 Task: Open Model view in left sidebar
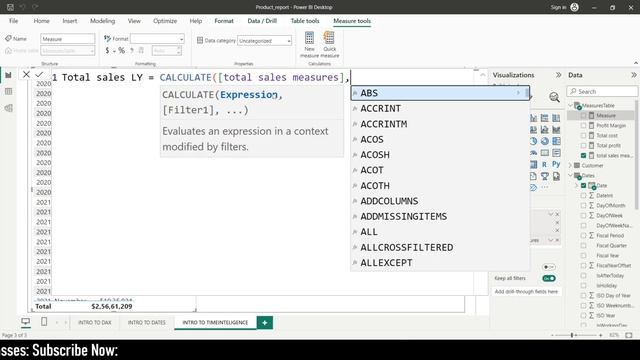point(8,108)
